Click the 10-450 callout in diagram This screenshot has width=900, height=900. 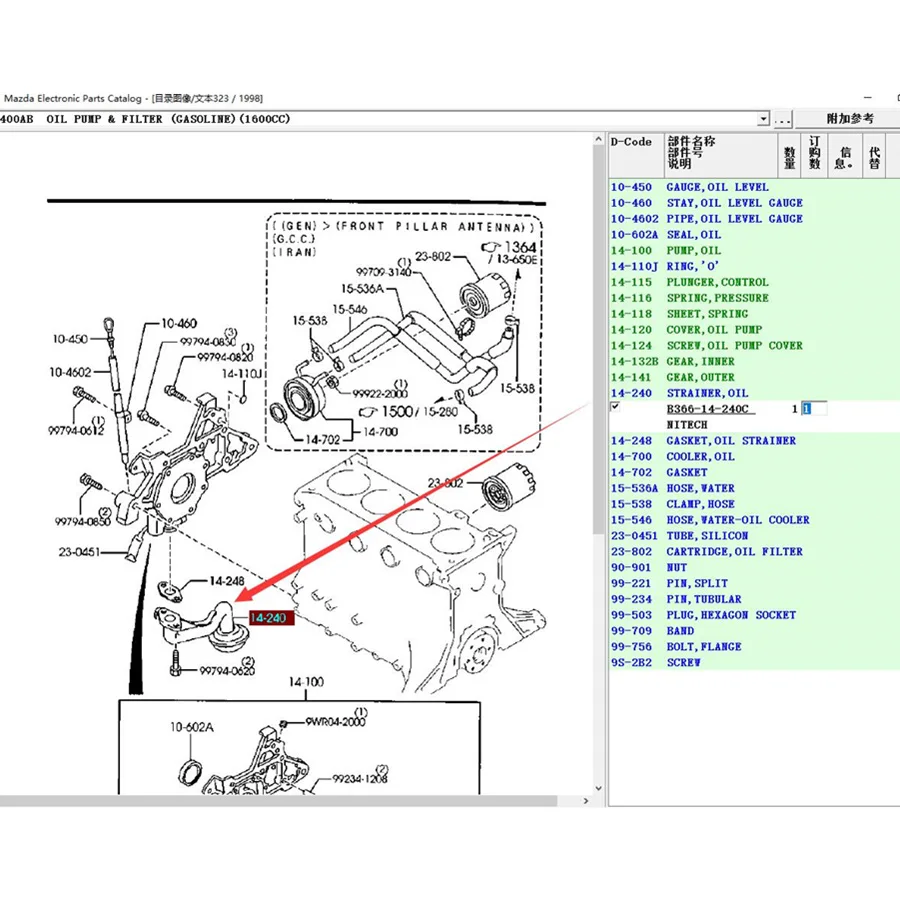(x=70, y=339)
